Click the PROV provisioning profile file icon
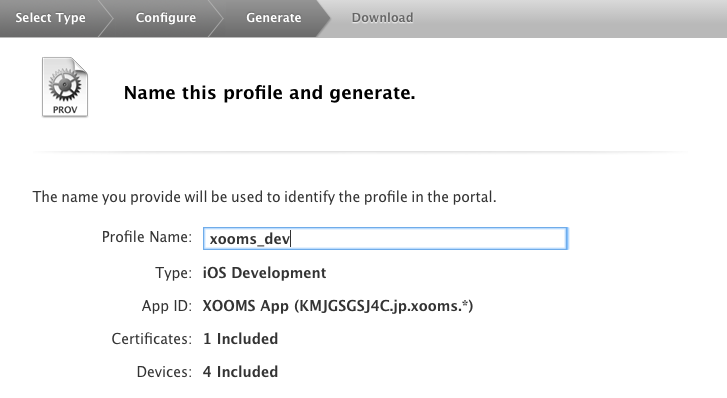This screenshot has width=727, height=398. coord(65,87)
